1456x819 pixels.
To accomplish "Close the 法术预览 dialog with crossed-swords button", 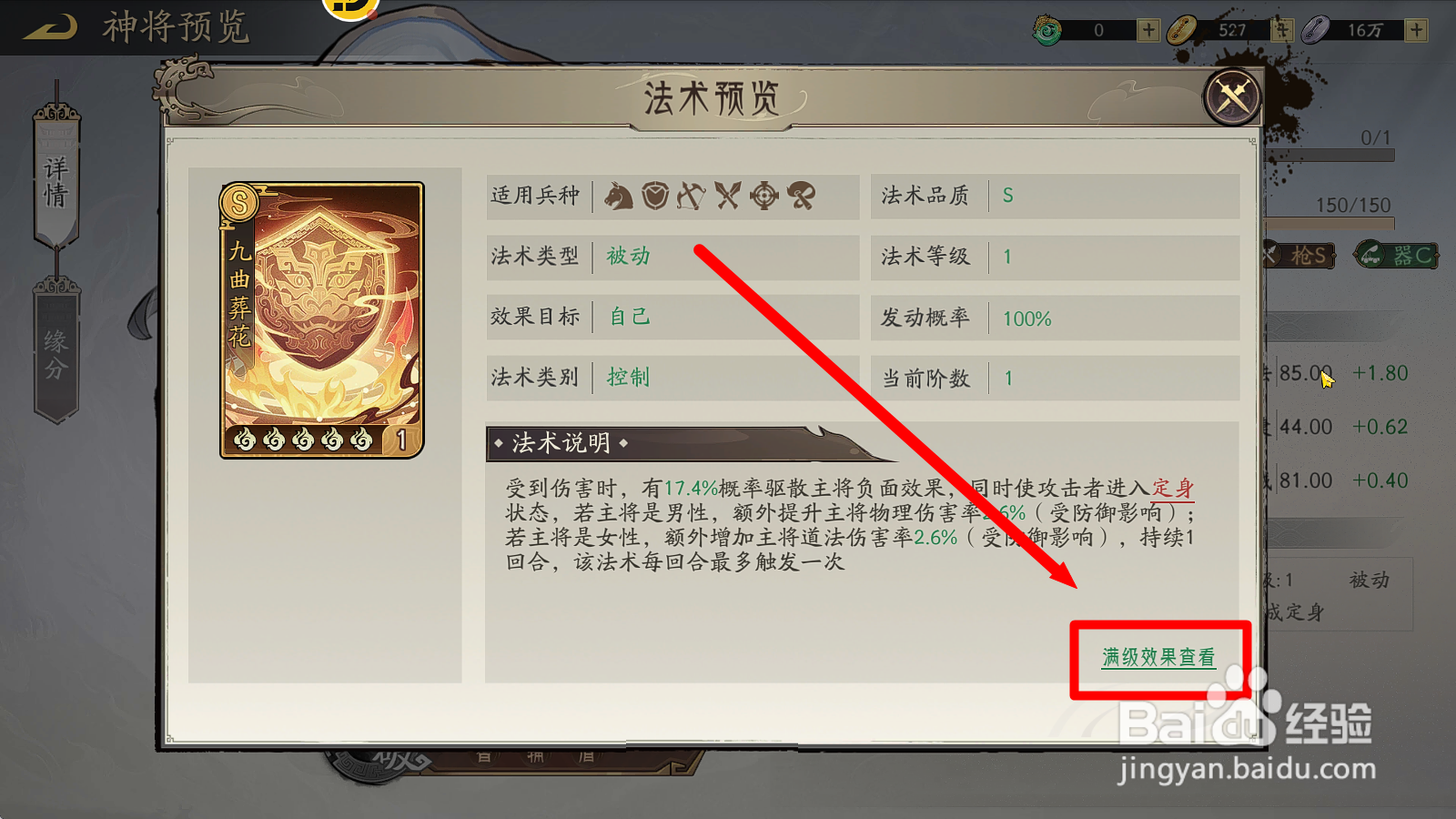I will pos(1232,96).
